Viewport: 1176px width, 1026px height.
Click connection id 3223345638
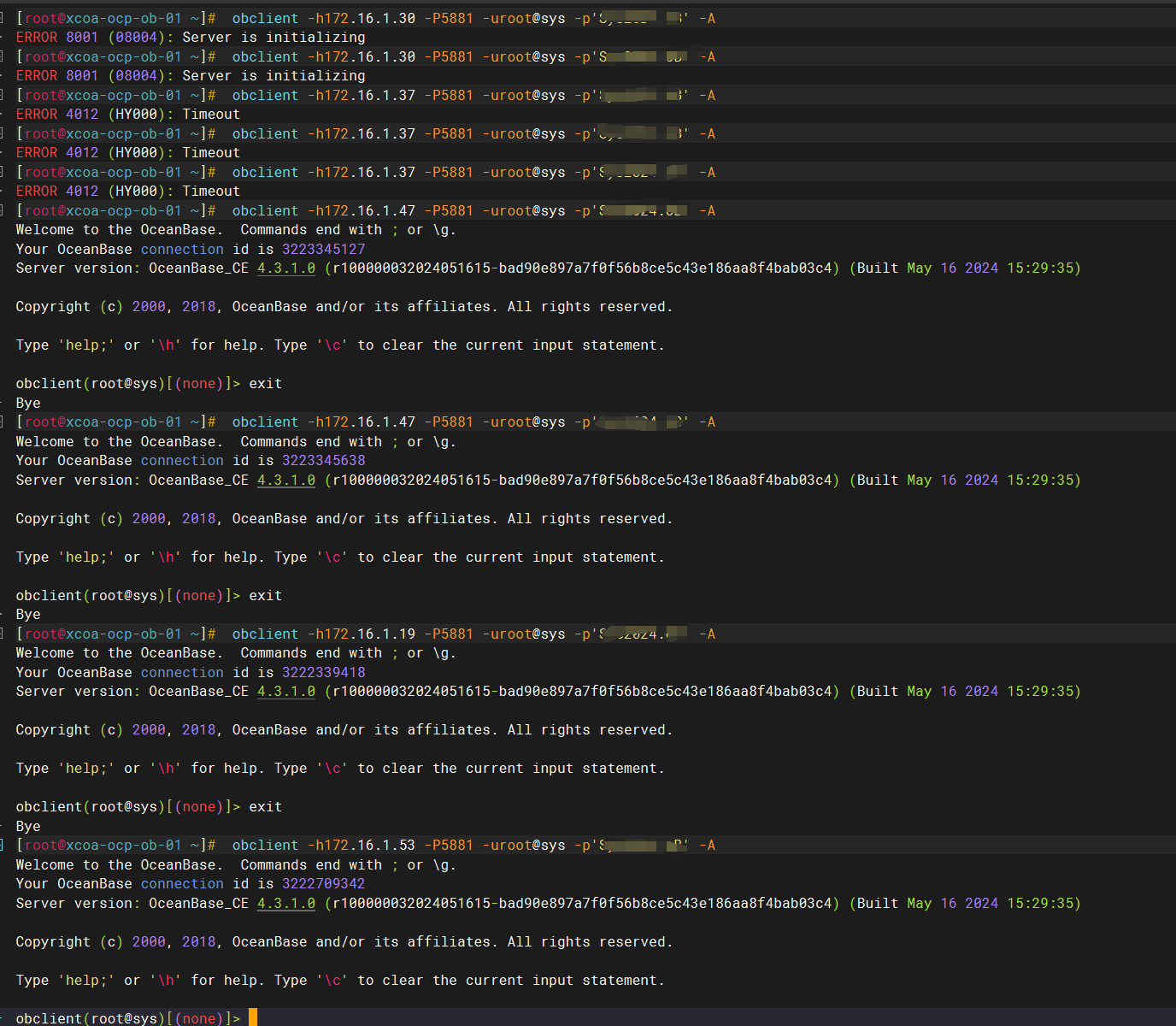[x=324, y=460]
